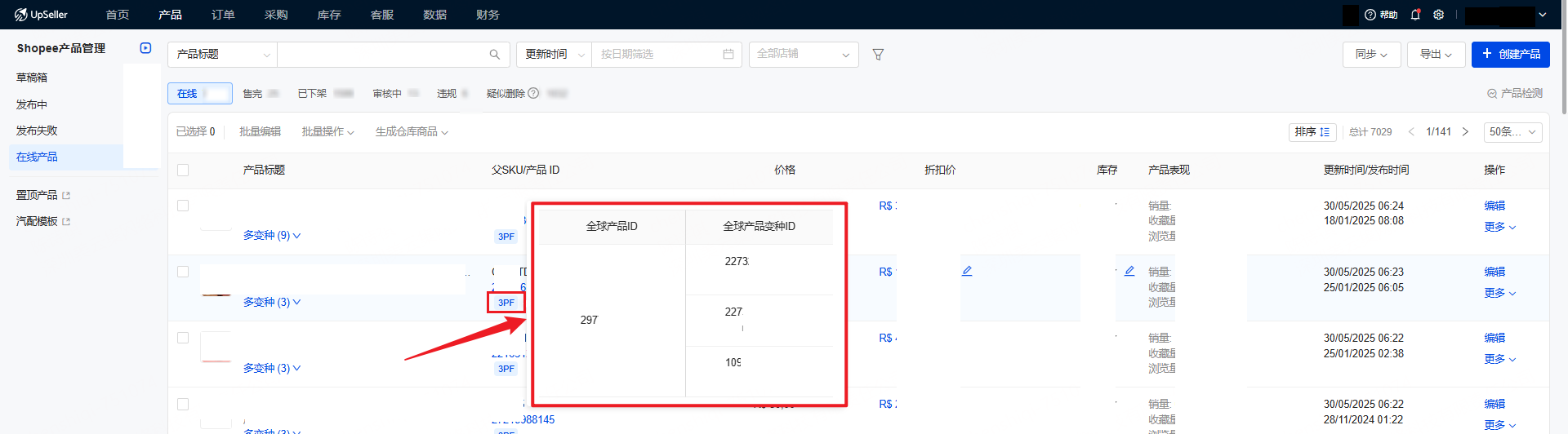
Task: Click stock pencil icon in 06:23 row
Action: (1129, 271)
